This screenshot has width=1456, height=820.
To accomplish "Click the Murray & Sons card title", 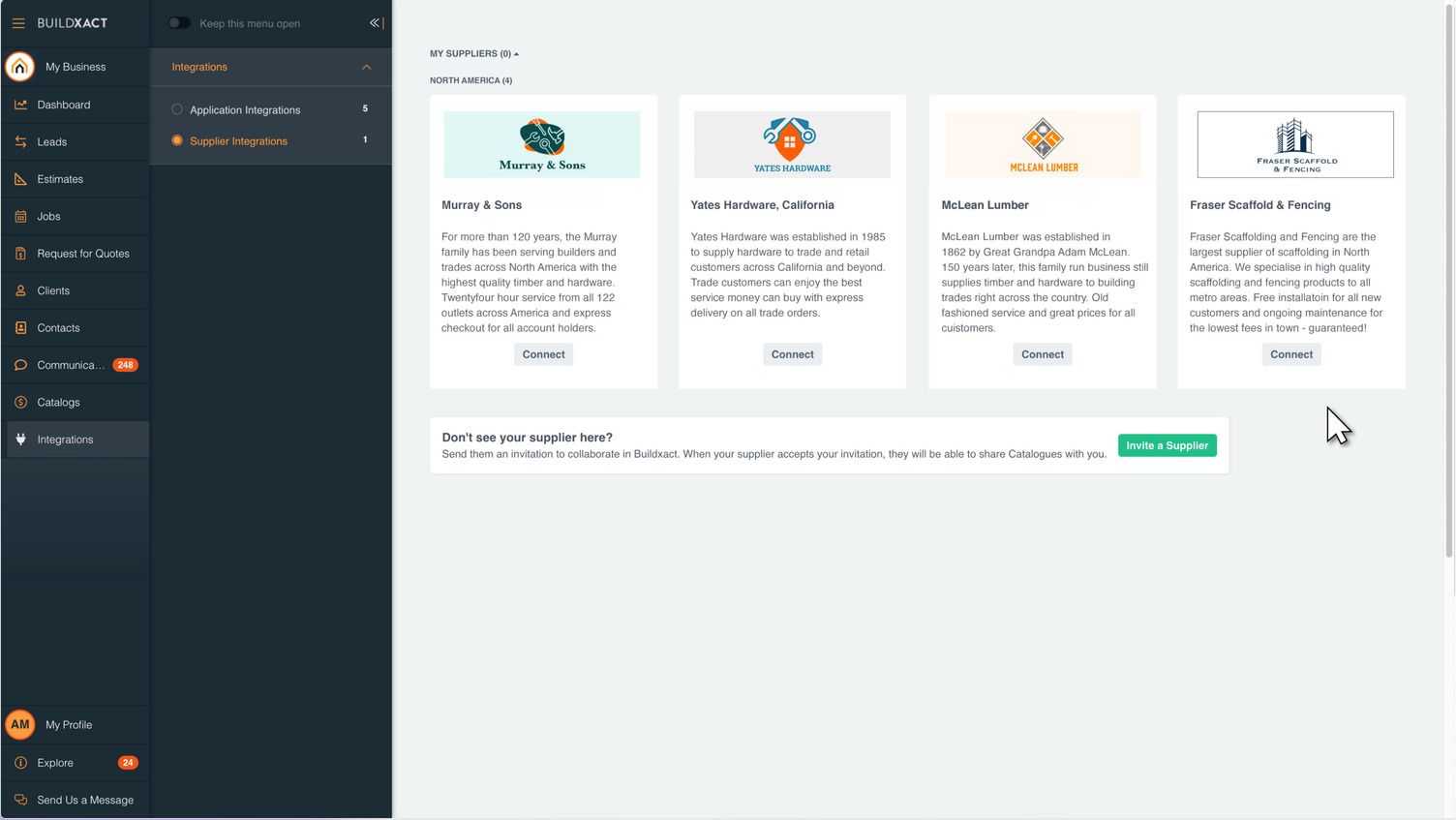I will click(482, 205).
